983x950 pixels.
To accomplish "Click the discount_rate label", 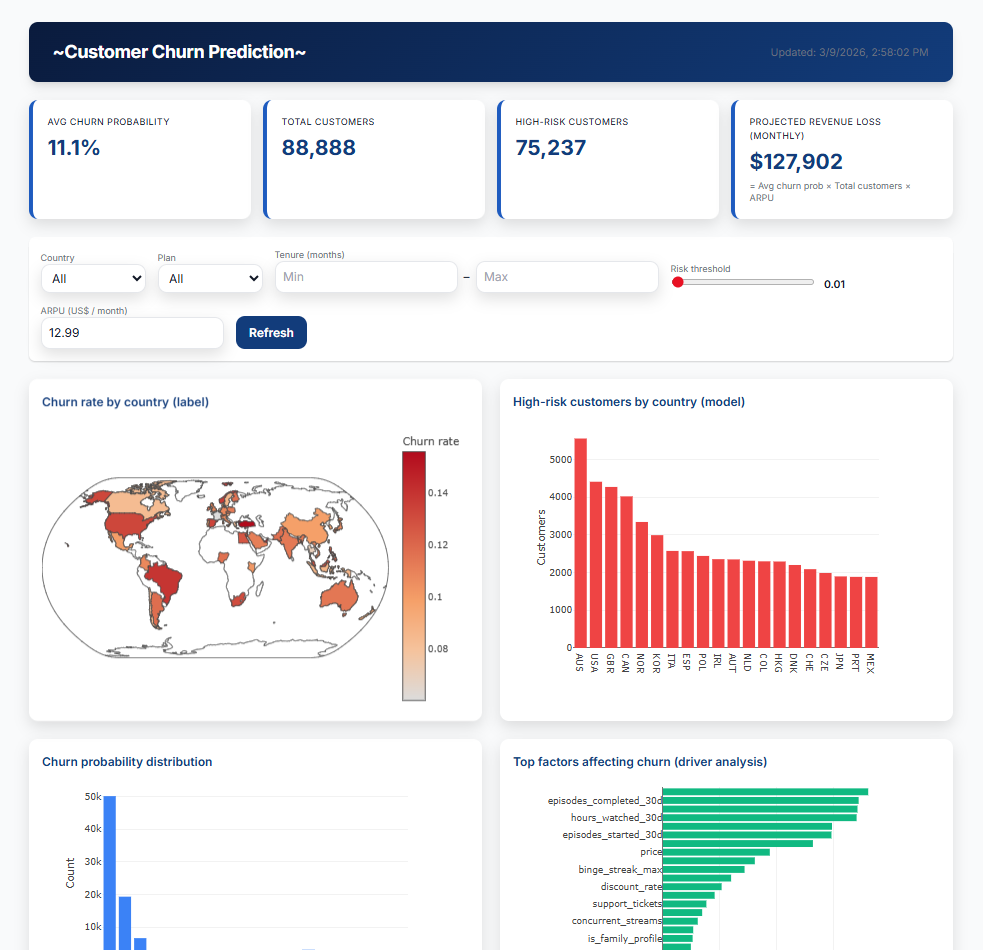I will point(631,887).
